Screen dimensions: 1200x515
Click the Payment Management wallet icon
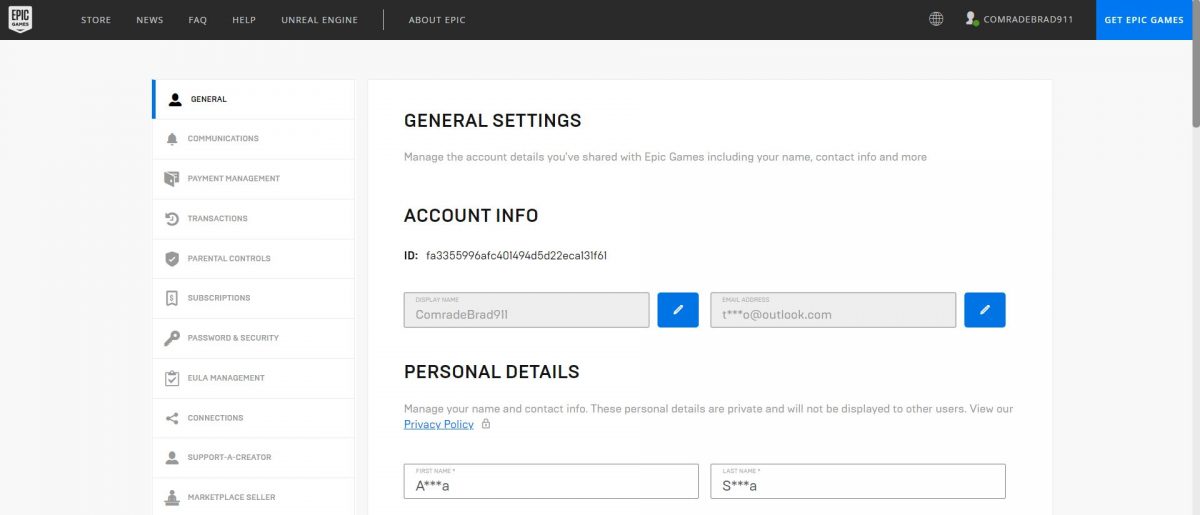pos(172,179)
